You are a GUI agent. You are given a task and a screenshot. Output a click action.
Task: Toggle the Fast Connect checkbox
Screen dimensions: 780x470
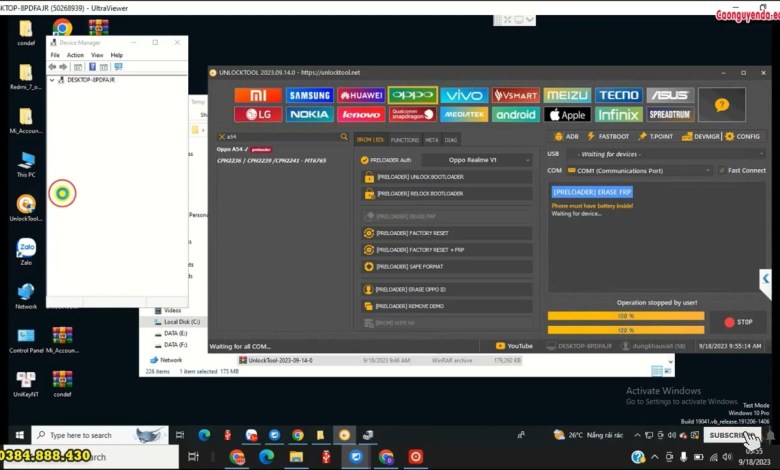pos(723,170)
